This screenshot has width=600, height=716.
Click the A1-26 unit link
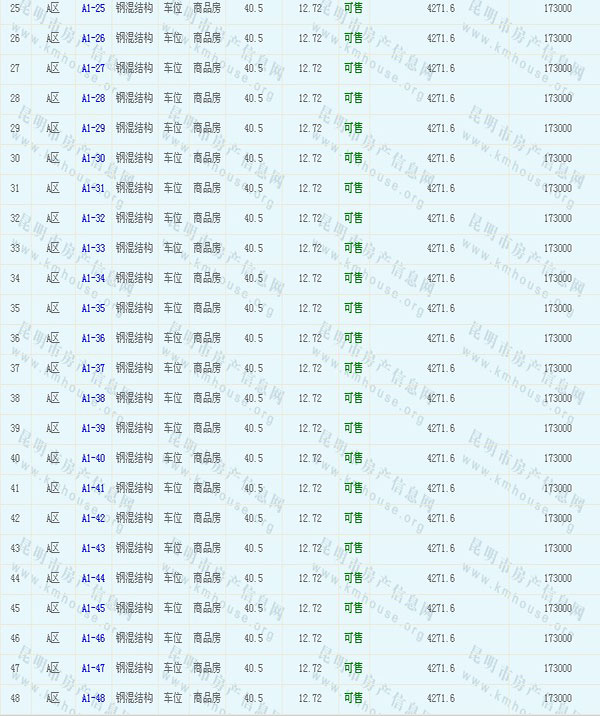coord(93,38)
